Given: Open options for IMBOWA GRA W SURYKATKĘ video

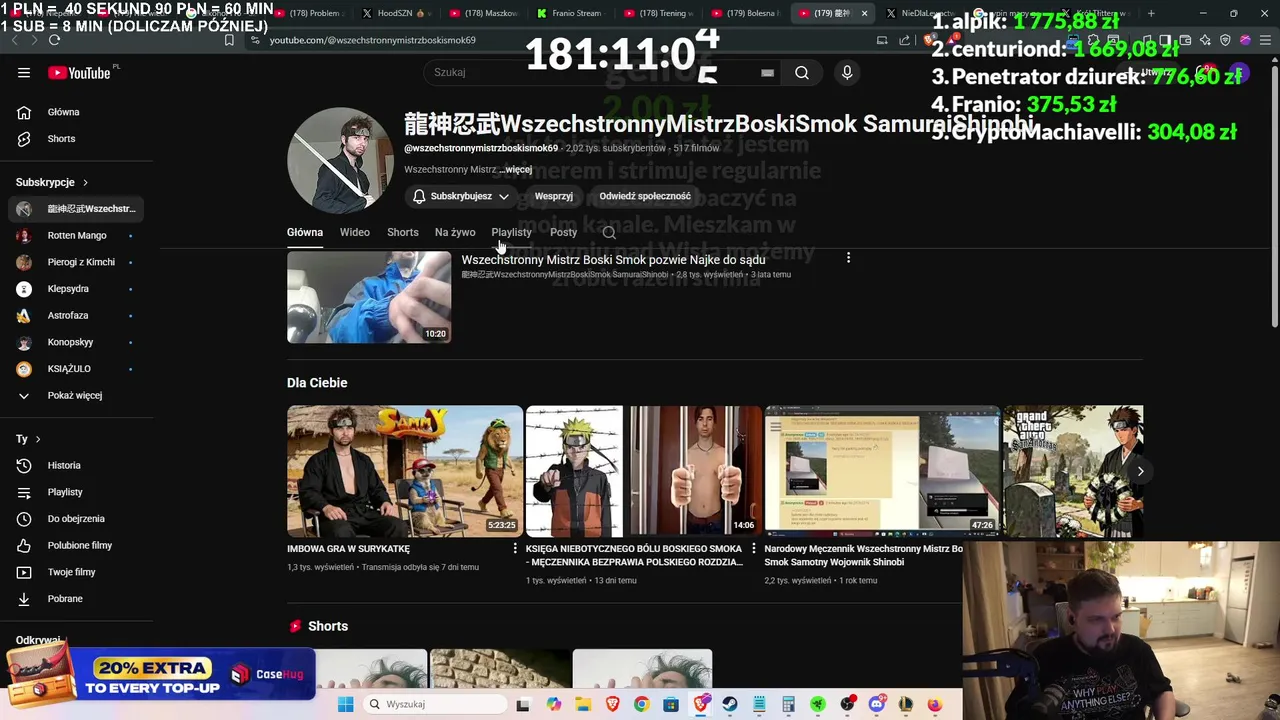Looking at the screenshot, I should coord(515,549).
